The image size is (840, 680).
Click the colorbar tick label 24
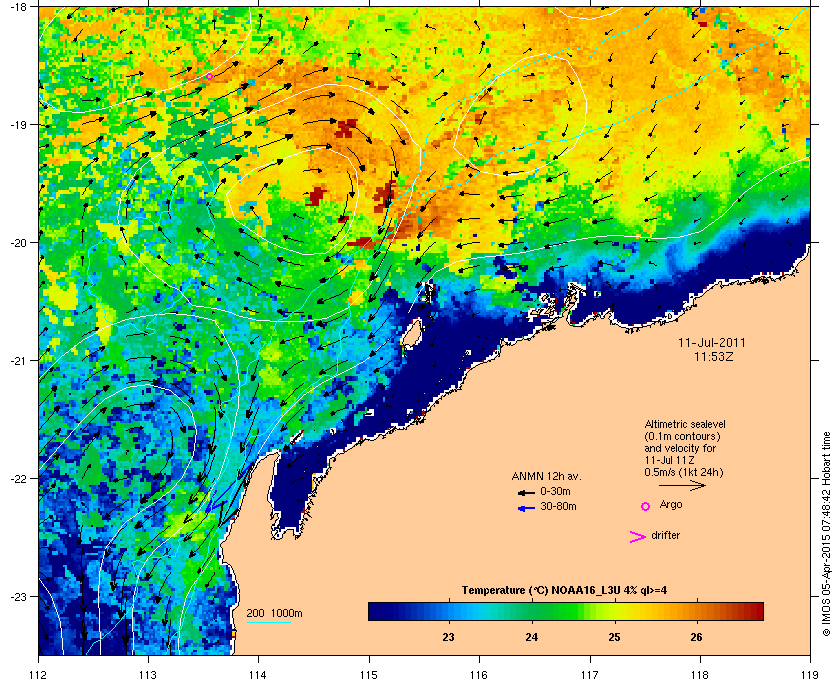tap(531, 637)
